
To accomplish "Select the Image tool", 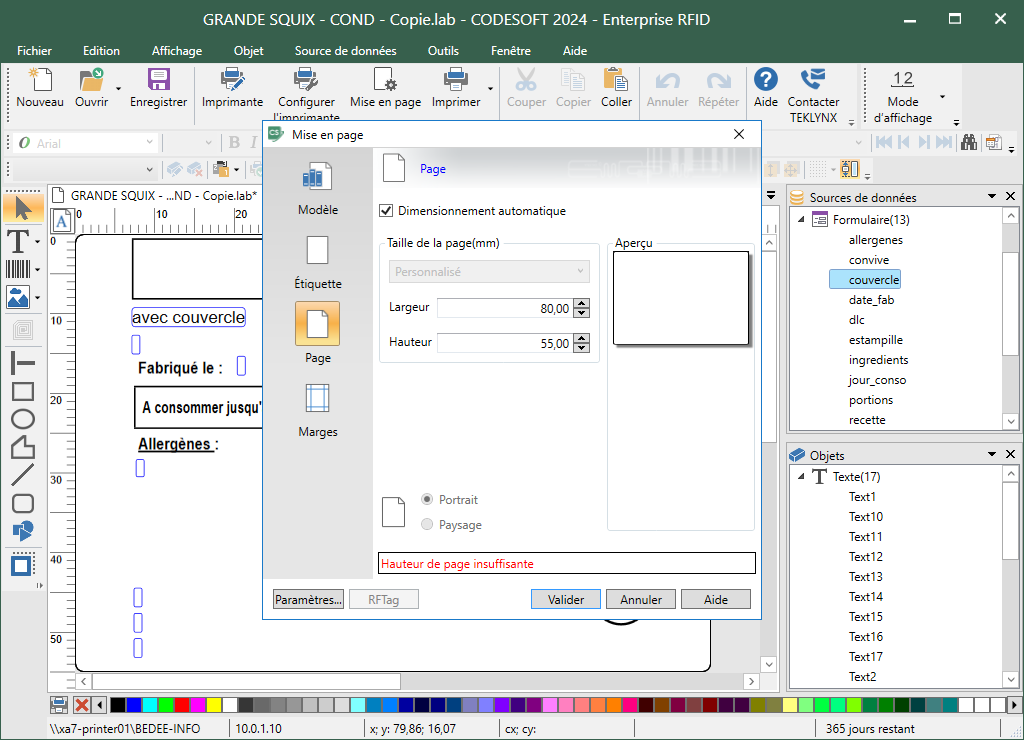I will point(18,297).
